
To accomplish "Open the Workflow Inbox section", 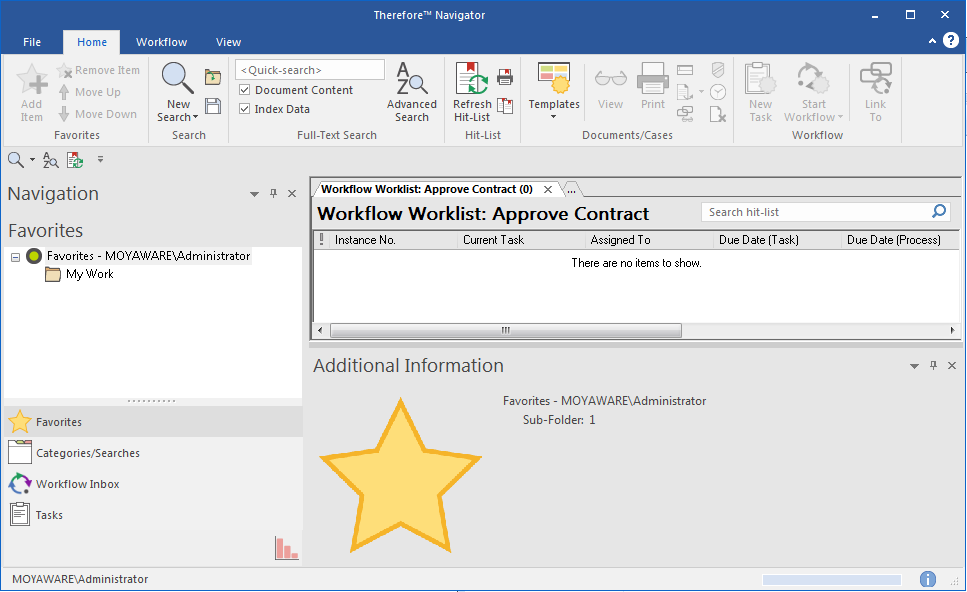I will [x=75, y=483].
